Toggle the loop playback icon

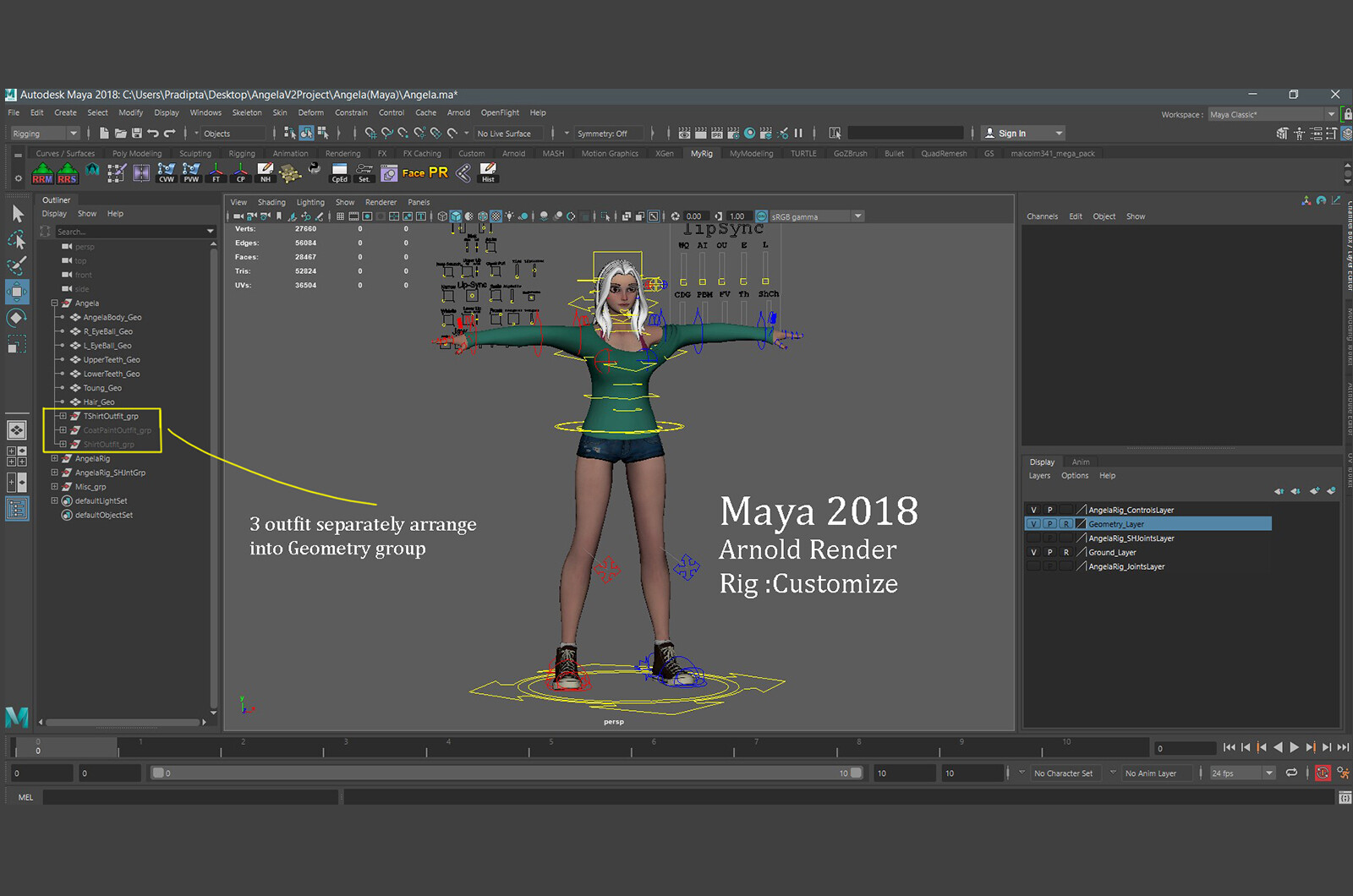point(1291,773)
